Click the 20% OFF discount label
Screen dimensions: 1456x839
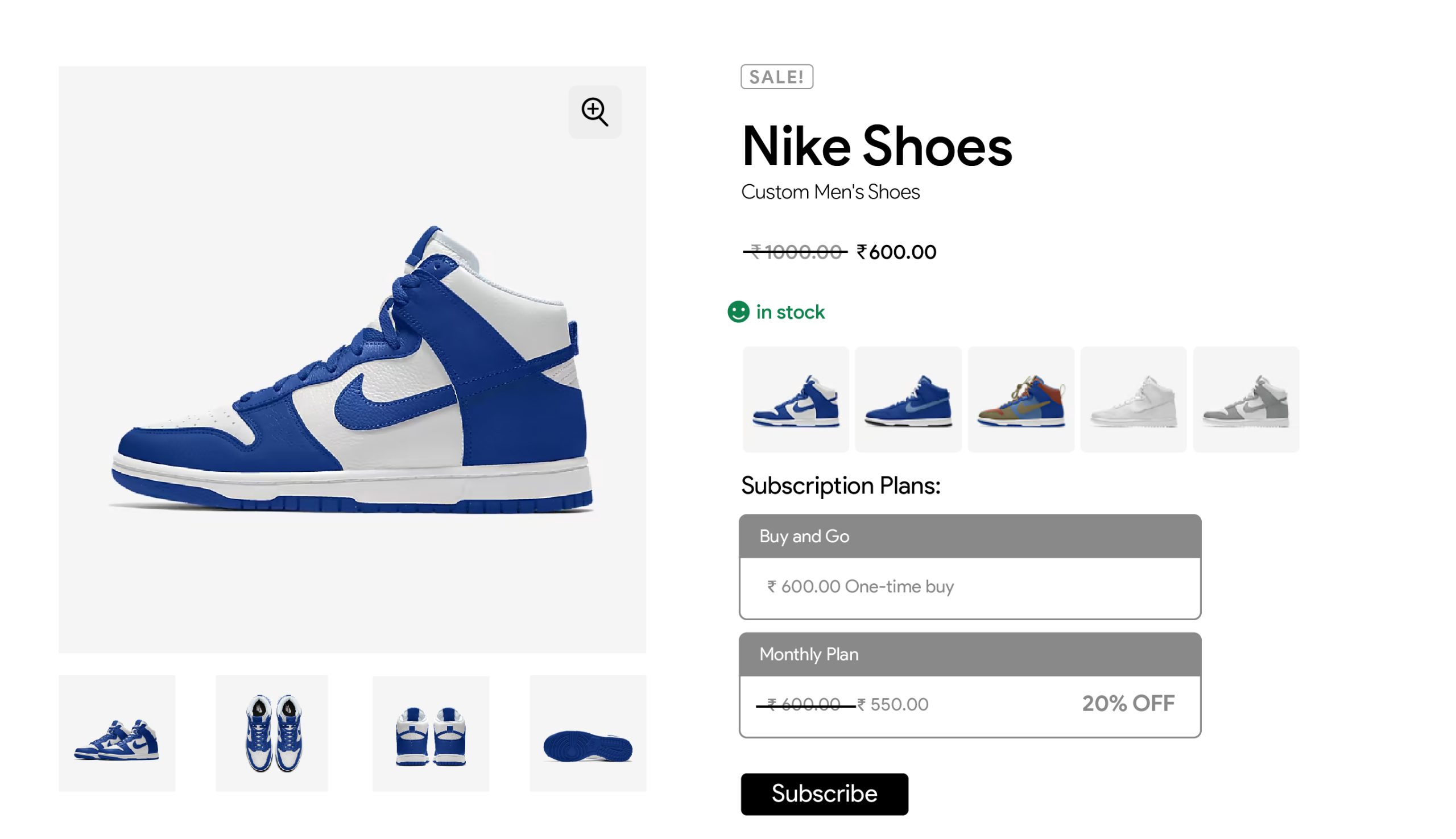coord(1127,704)
